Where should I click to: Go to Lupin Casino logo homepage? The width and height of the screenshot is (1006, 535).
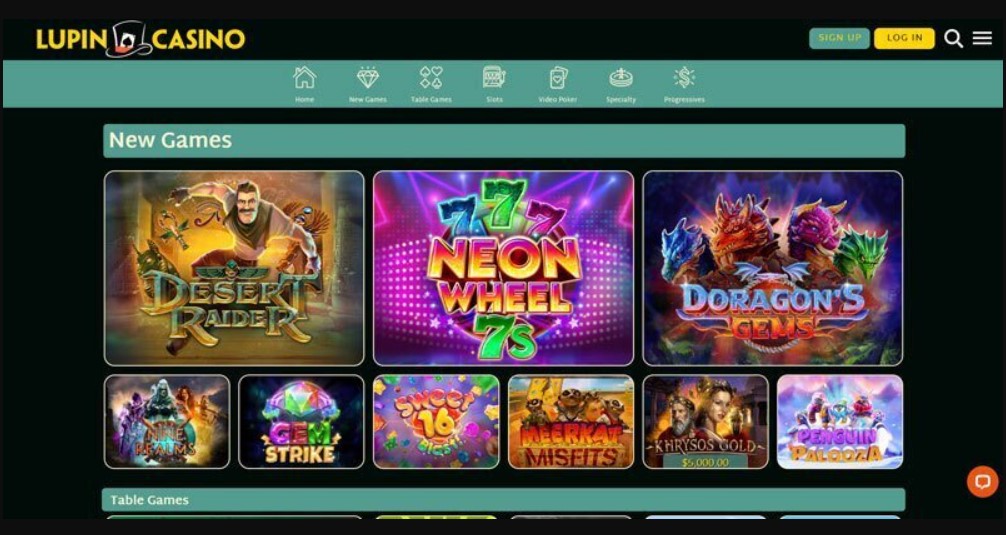point(141,39)
